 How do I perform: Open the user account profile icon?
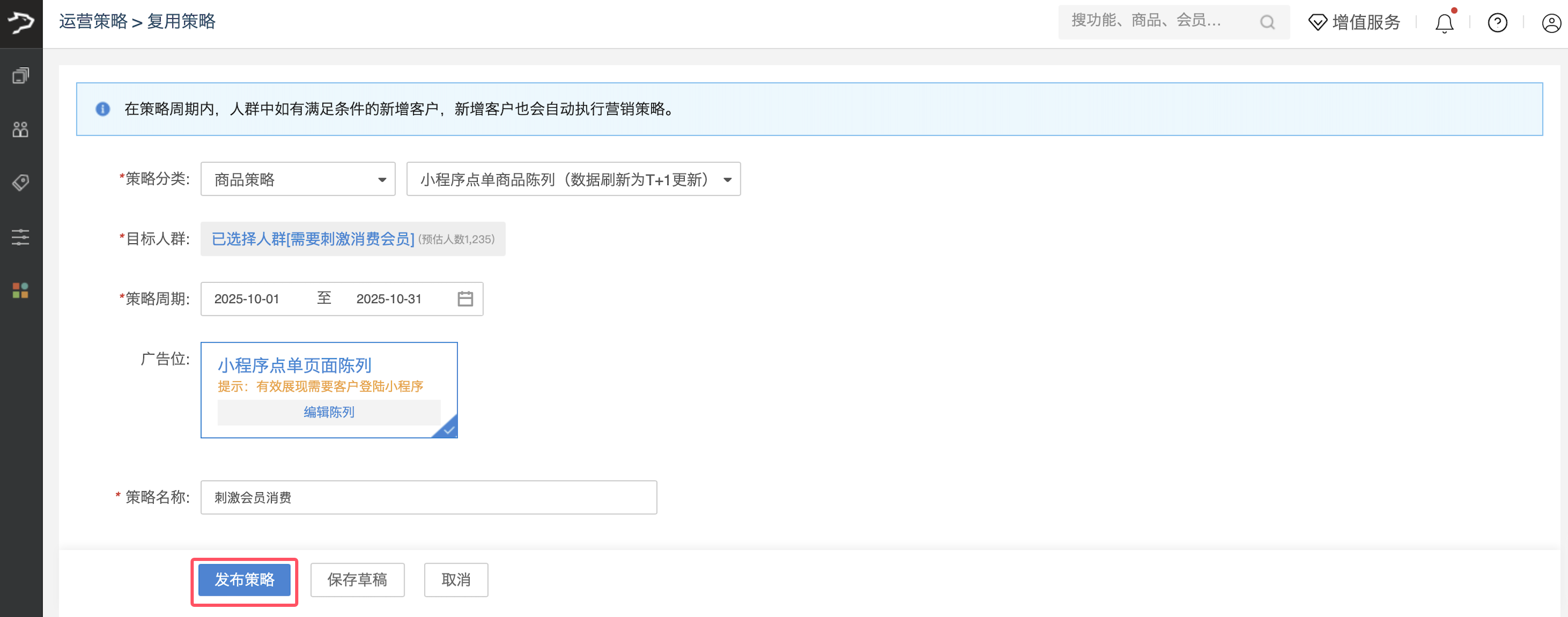[x=1550, y=23]
